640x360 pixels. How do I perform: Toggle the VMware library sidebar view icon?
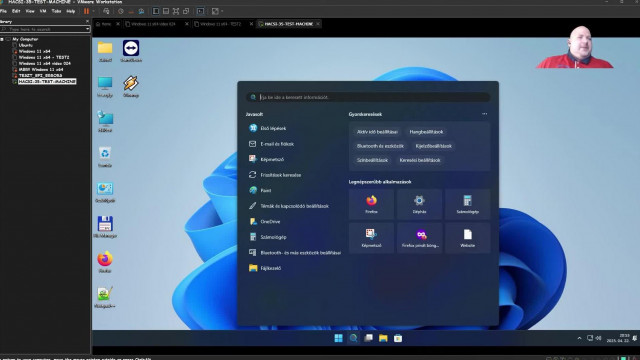(x=156, y=11)
